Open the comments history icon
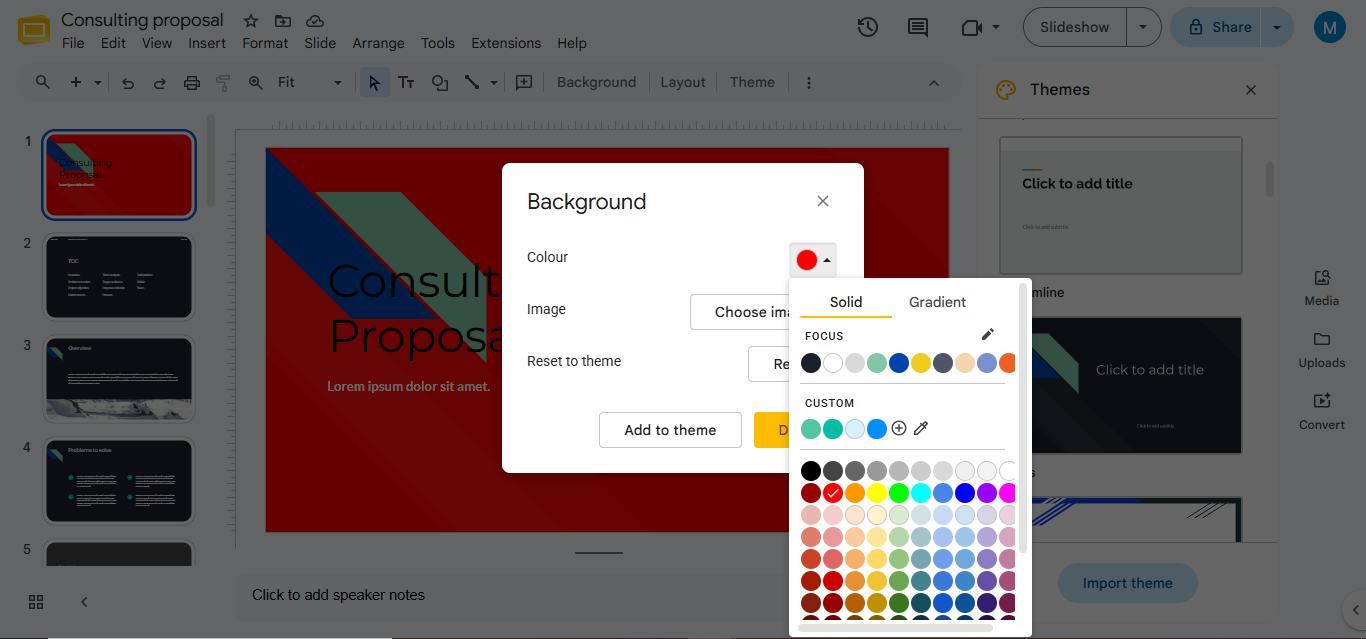 918,27
